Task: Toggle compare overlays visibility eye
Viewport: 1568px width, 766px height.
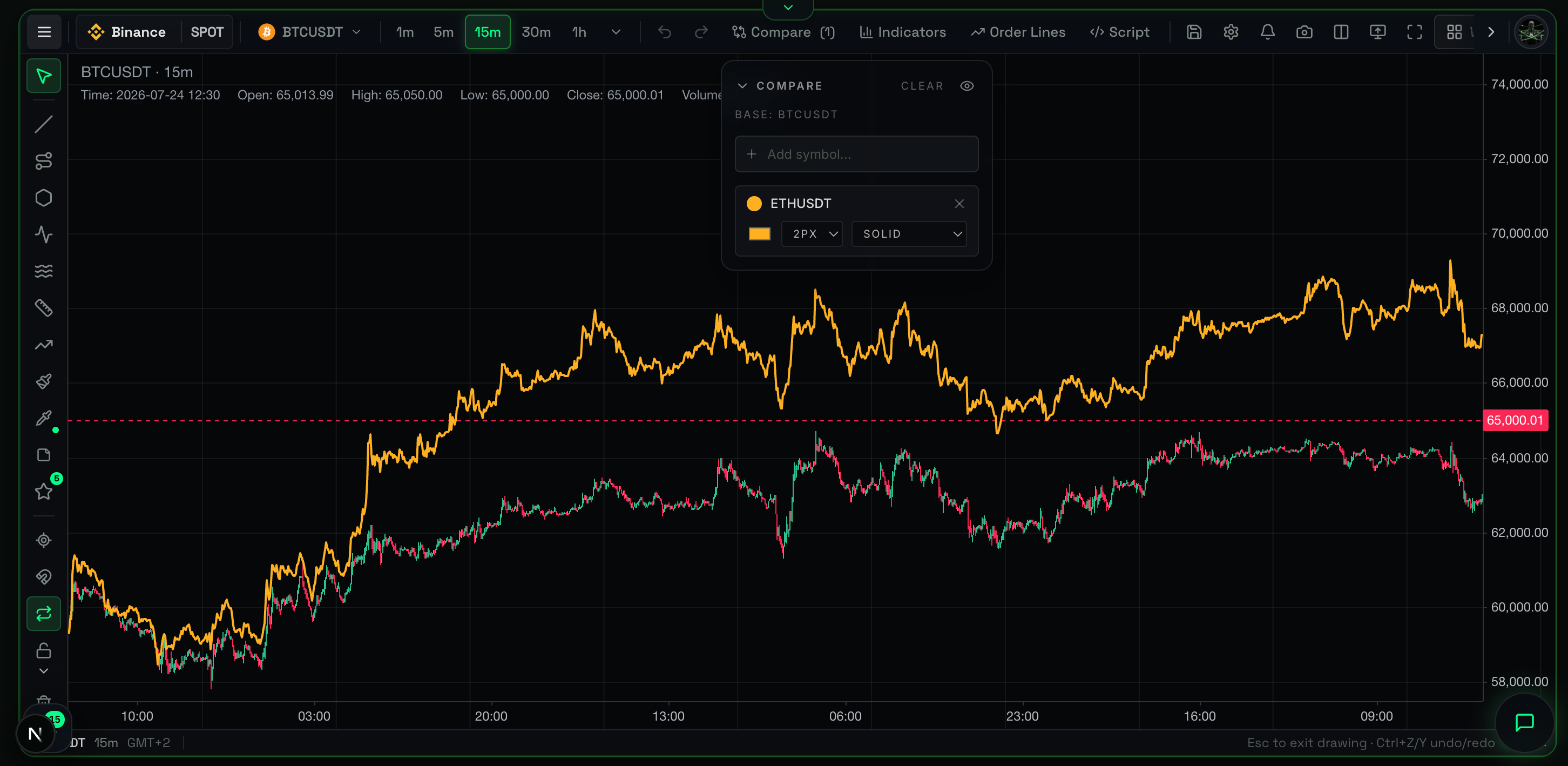Action: (x=967, y=86)
